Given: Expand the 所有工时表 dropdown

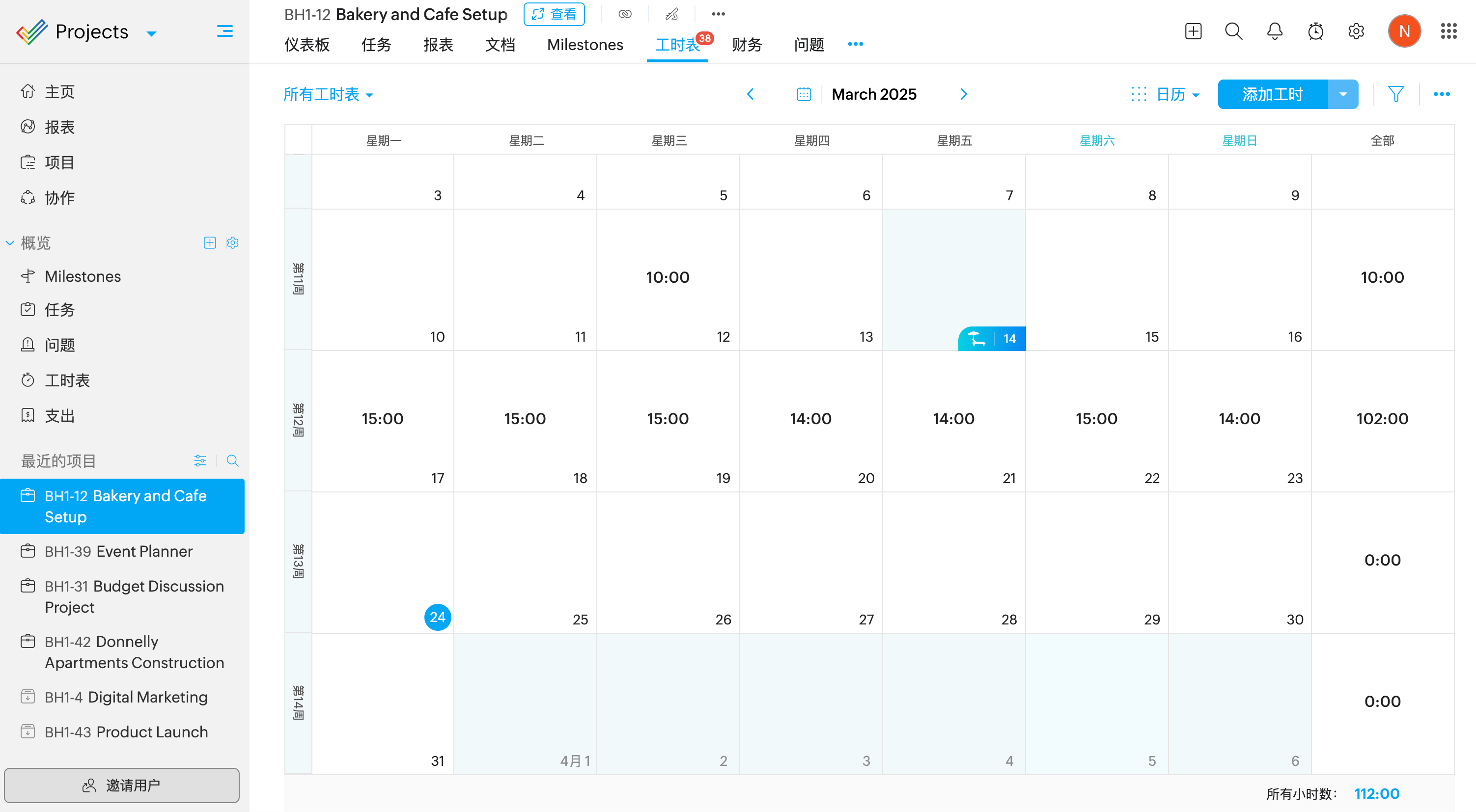Looking at the screenshot, I should click(x=328, y=94).
